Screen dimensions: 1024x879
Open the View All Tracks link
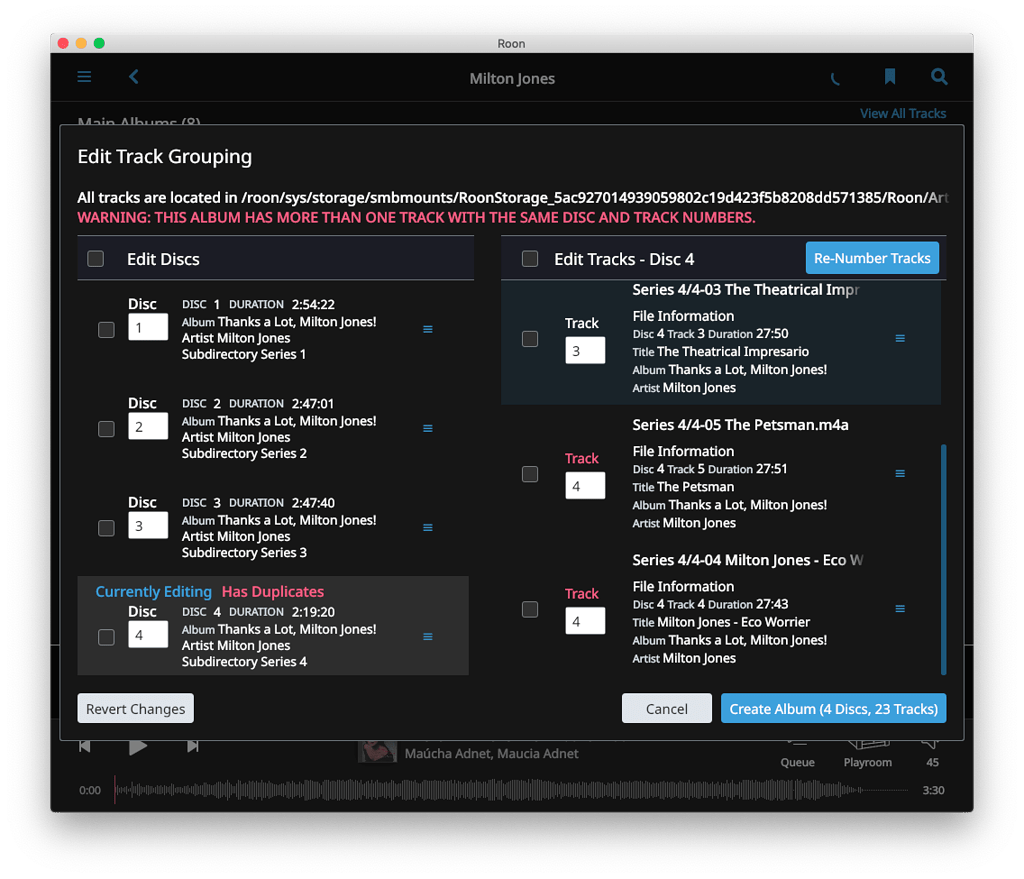tap(902, 113)
